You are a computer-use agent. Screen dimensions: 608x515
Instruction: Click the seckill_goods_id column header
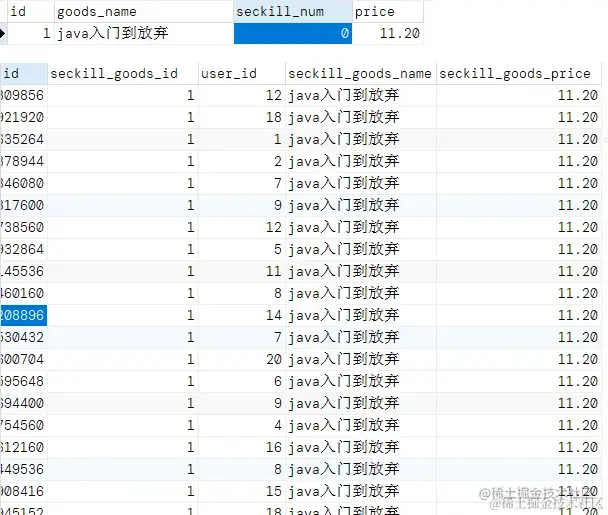pyautogui.click(x=123, y=74)
